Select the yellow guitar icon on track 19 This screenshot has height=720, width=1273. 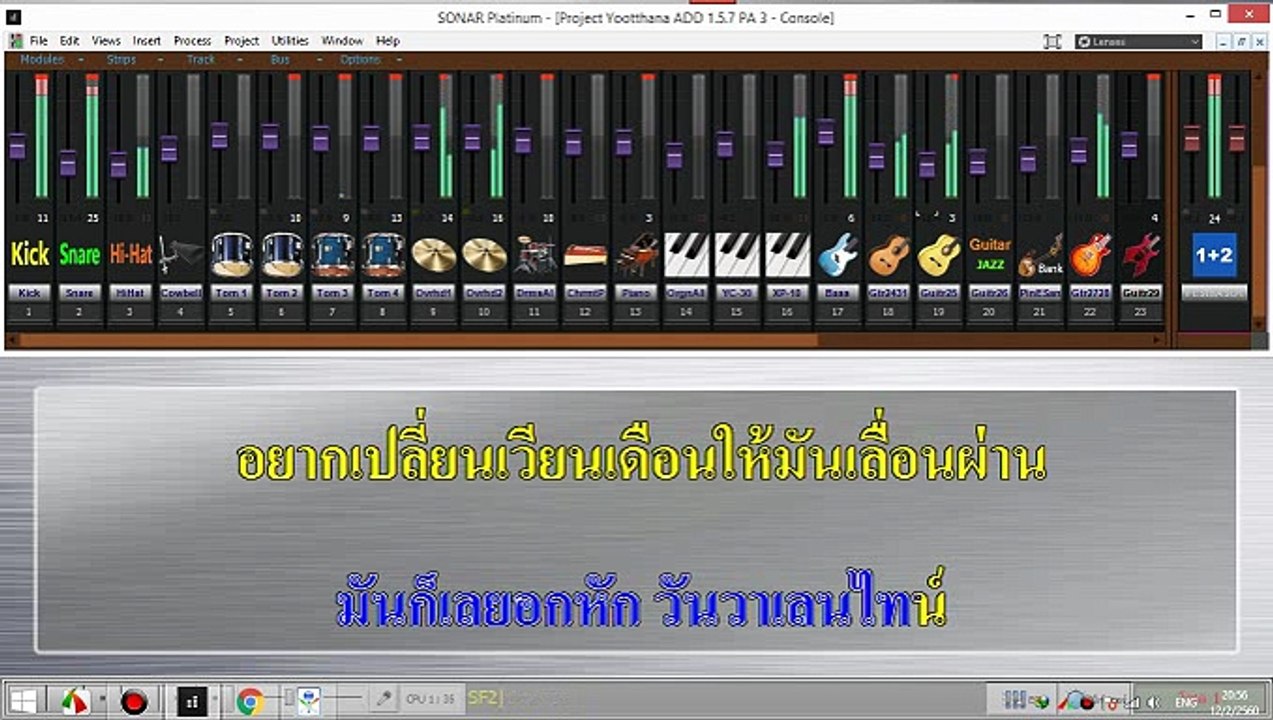[x=939, y=255]
